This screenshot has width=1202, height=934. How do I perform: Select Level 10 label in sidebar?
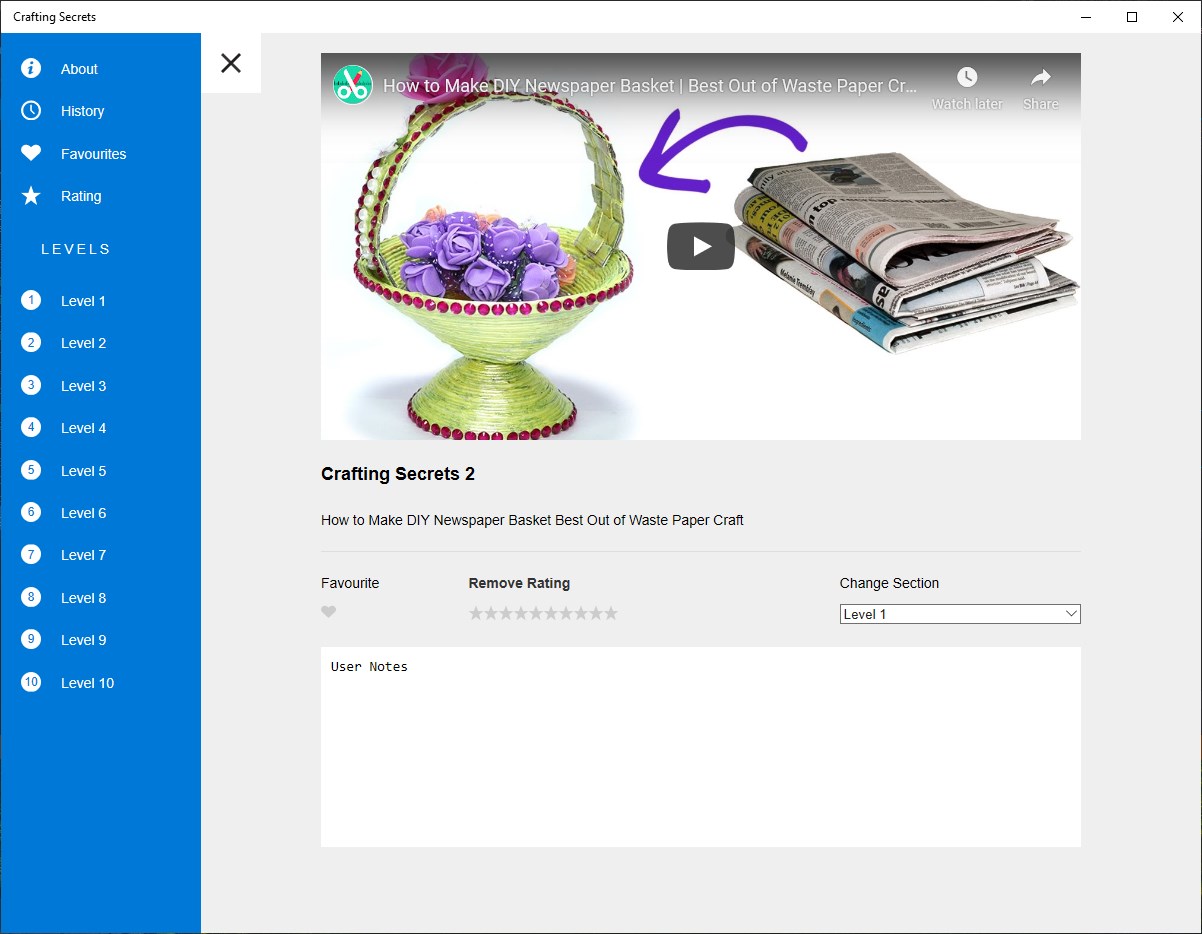click(x=87, y=683)
